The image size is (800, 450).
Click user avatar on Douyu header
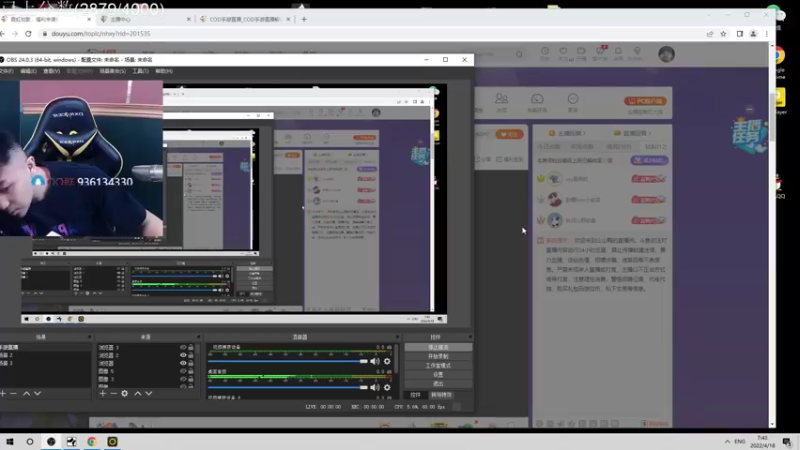click(x=666, y=54)
